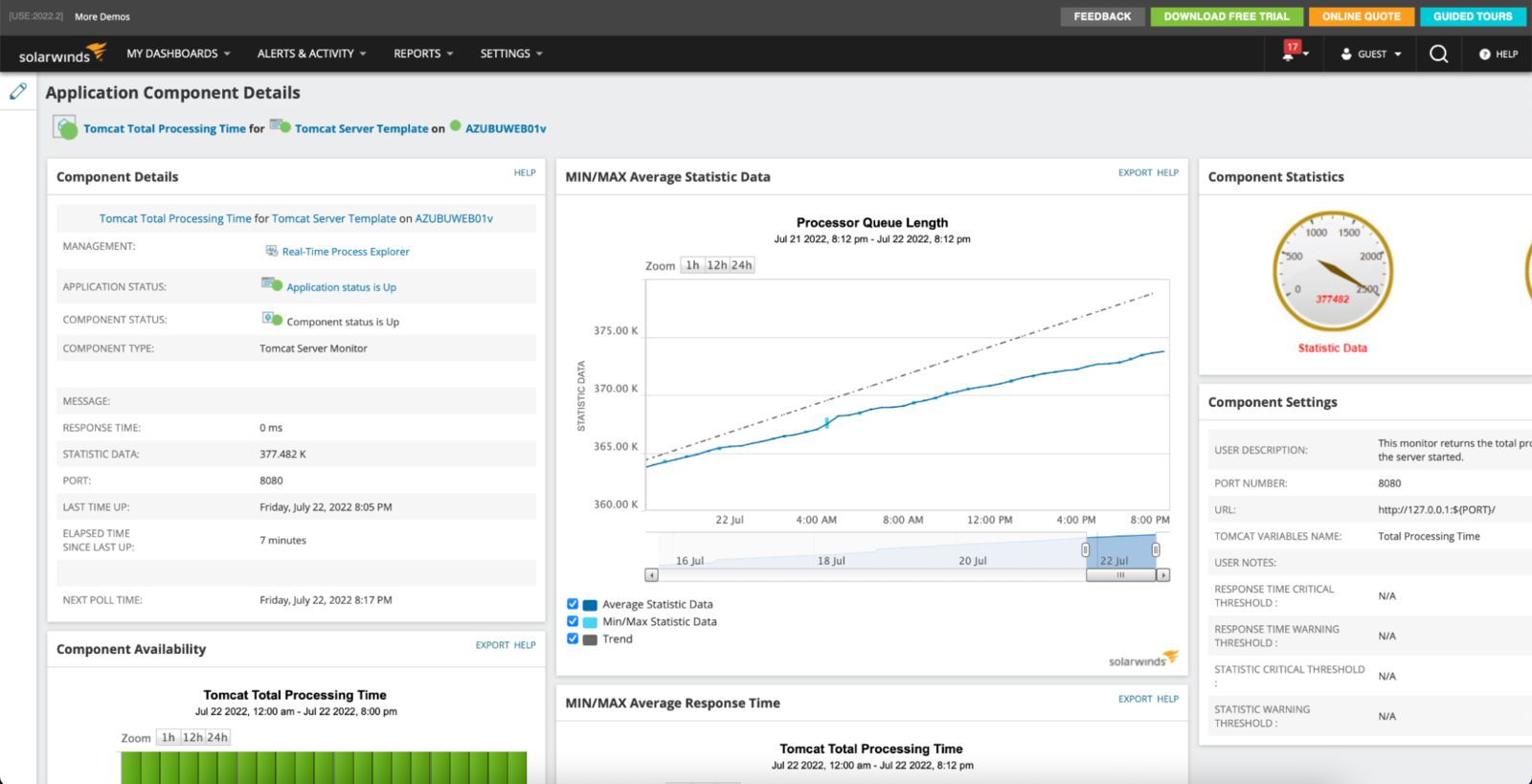Image resolution: width=1532 pixels, height=784 pixels.
Task: Click Download Free Trial button
Action: point(1227,16)
